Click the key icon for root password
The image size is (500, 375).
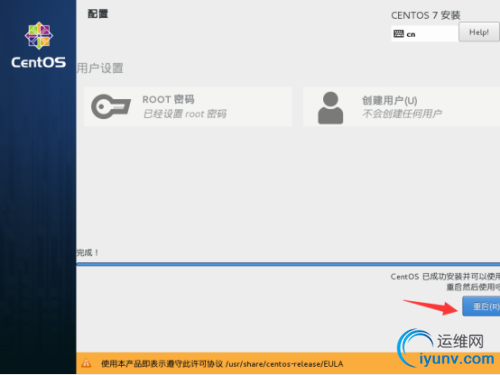tap(111, 107)
